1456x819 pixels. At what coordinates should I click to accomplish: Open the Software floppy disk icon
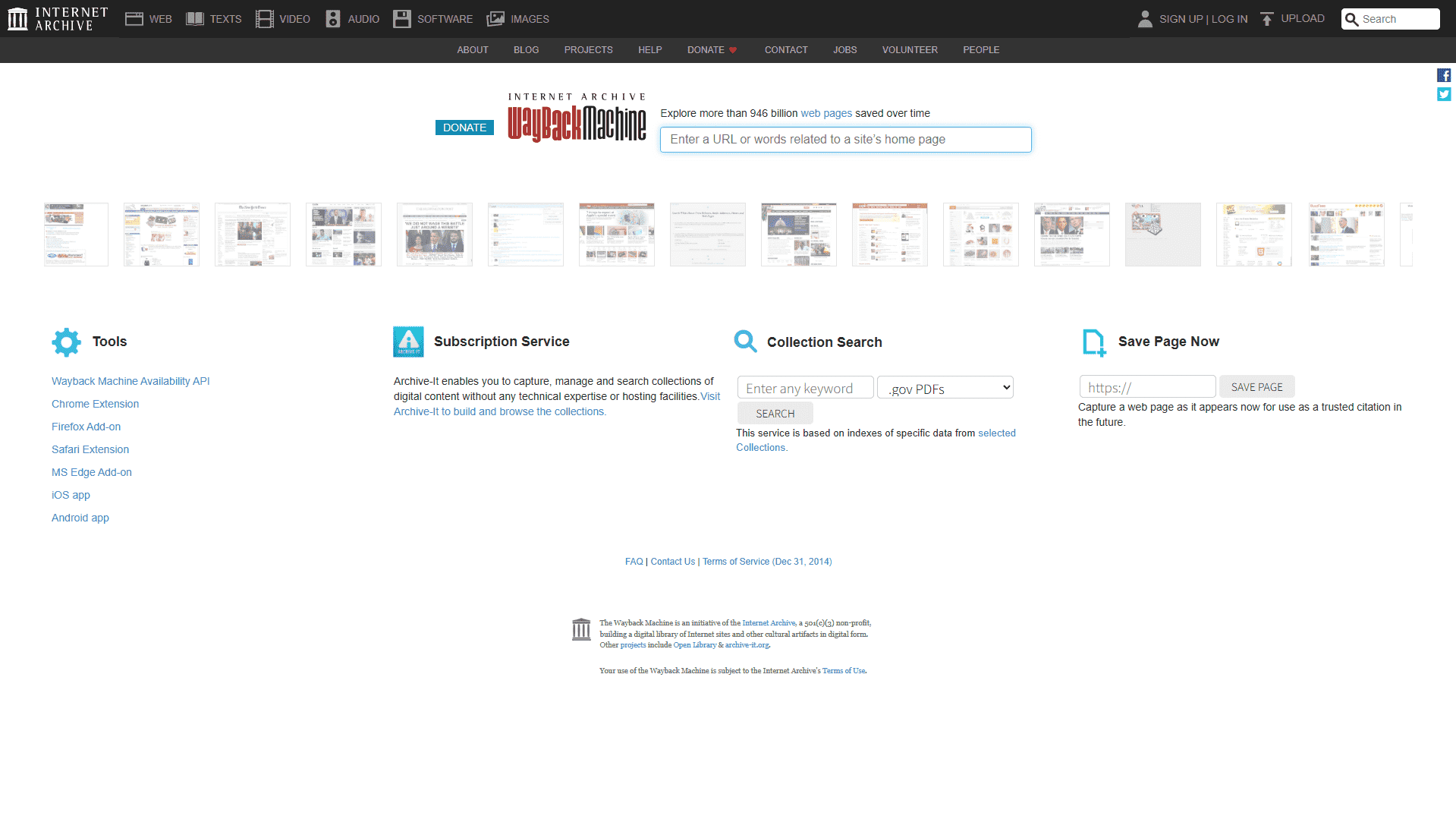[402, 19]
